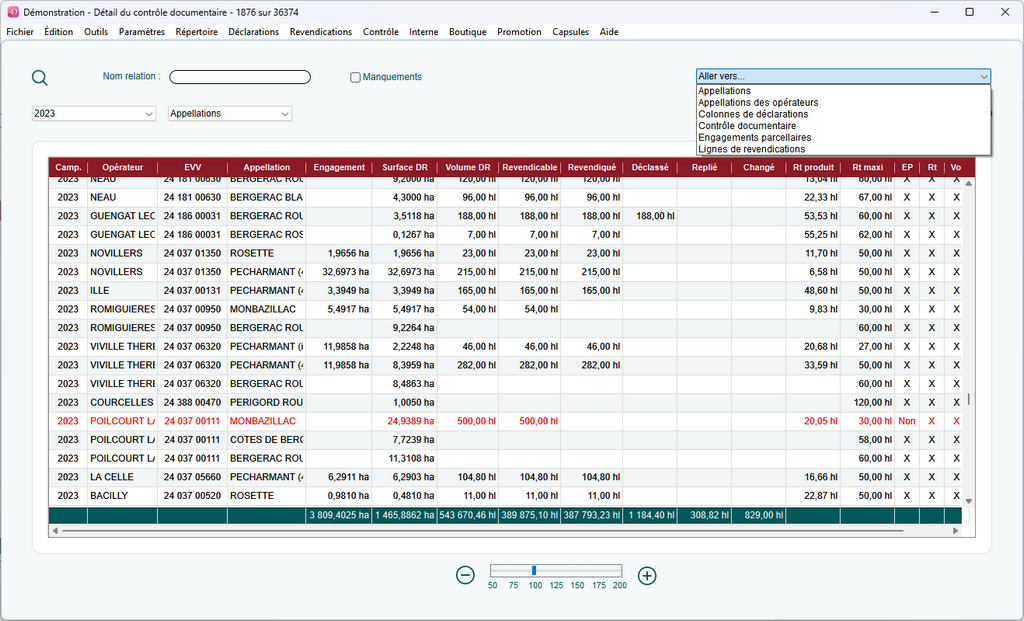Toggle the Manquements checkbox
The width and height of the screenshot is (1024, 621).
(356, 77)
